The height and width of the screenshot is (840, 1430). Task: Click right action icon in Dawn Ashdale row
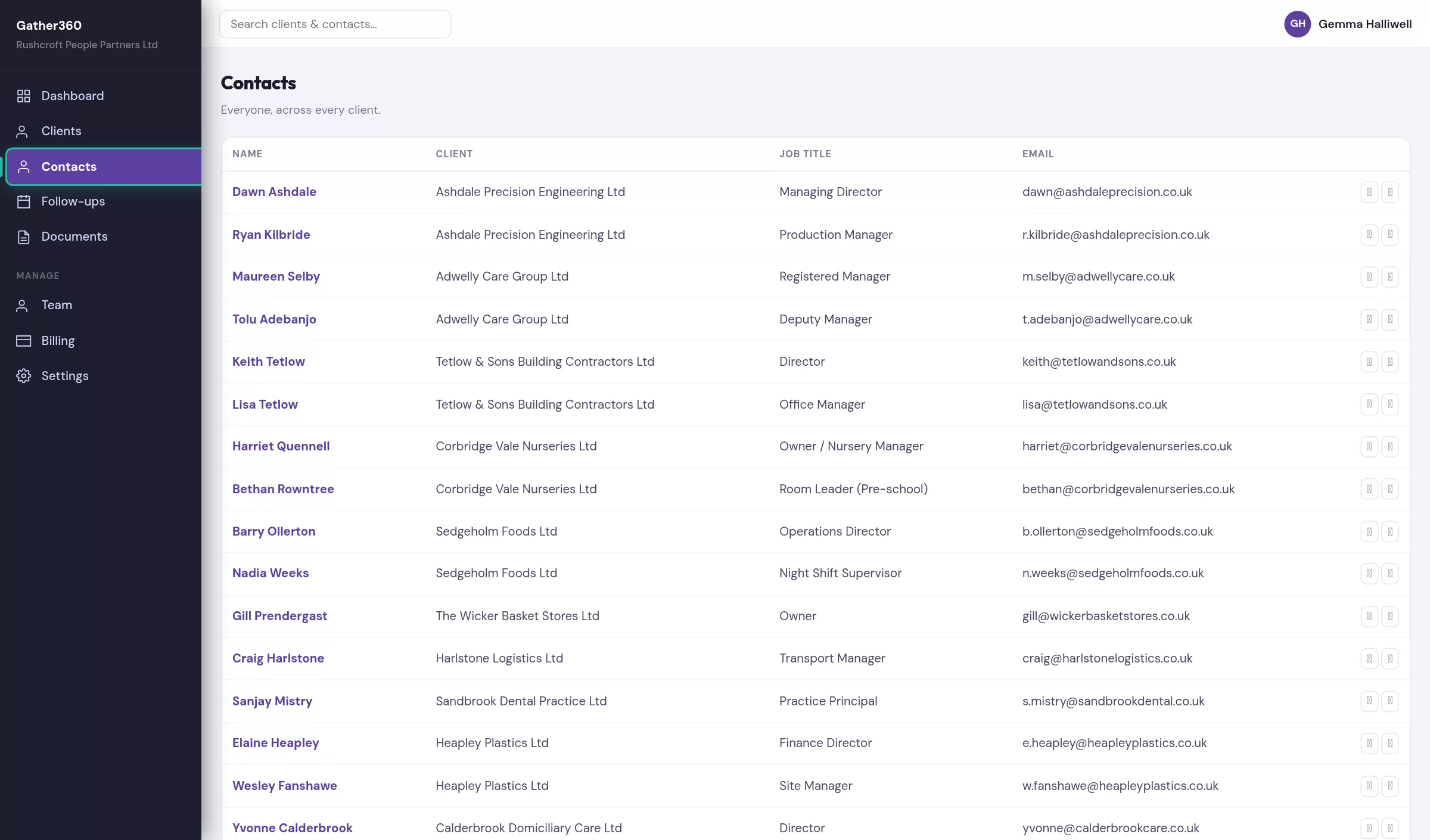click(x=1390, y=192)
